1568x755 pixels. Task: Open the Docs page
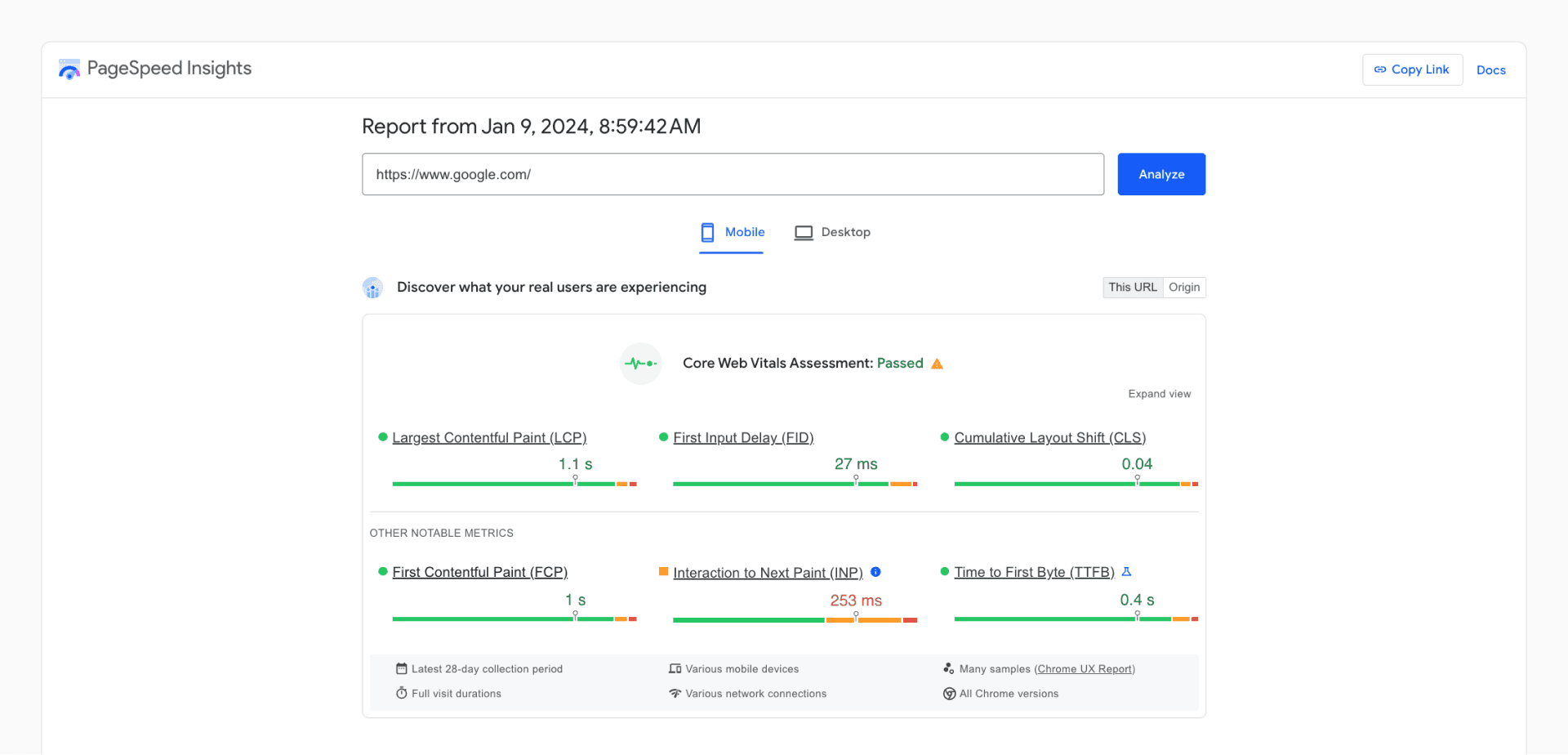coord(1490,69)
